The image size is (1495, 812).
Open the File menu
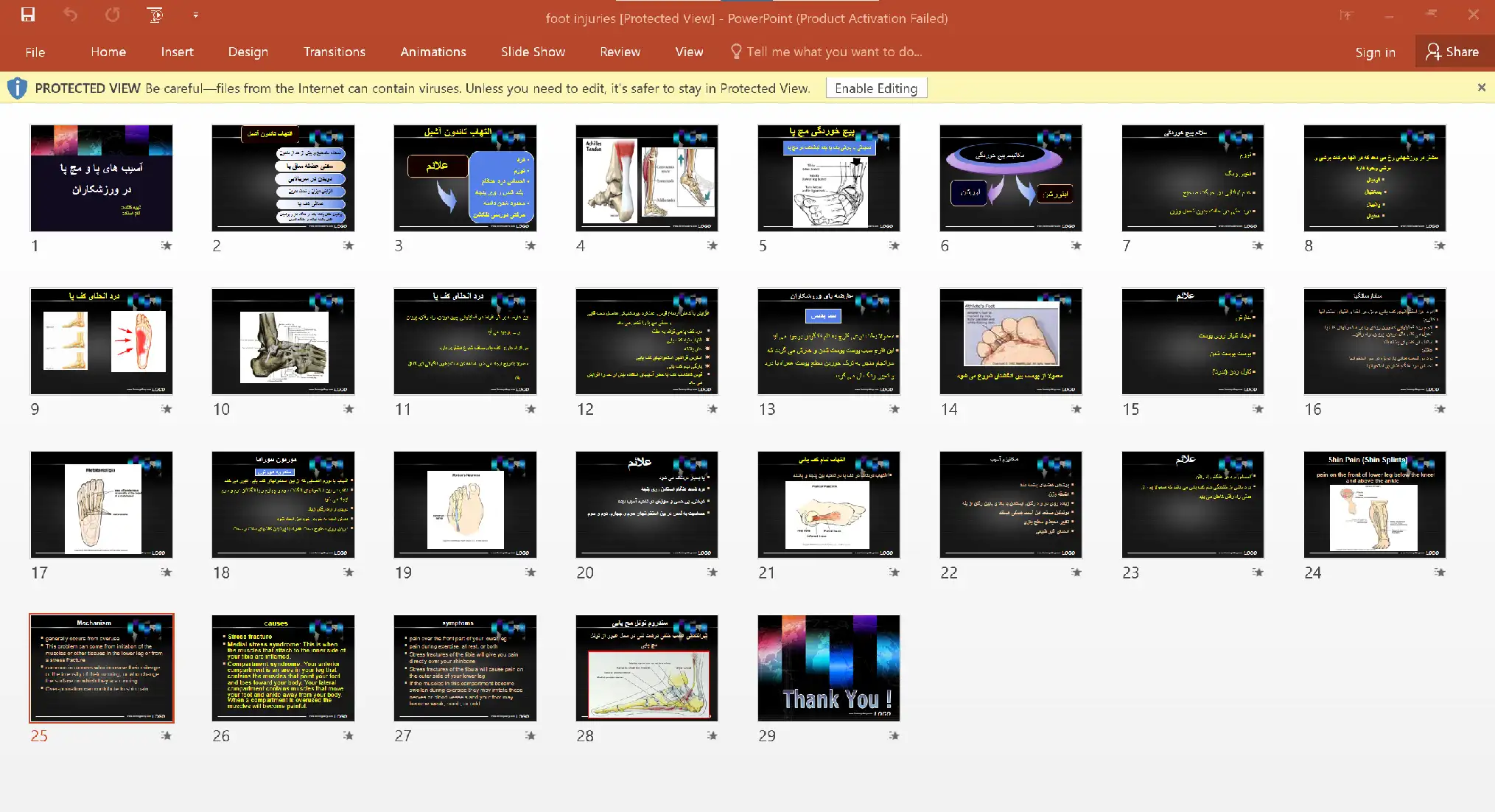pos(35,52)
